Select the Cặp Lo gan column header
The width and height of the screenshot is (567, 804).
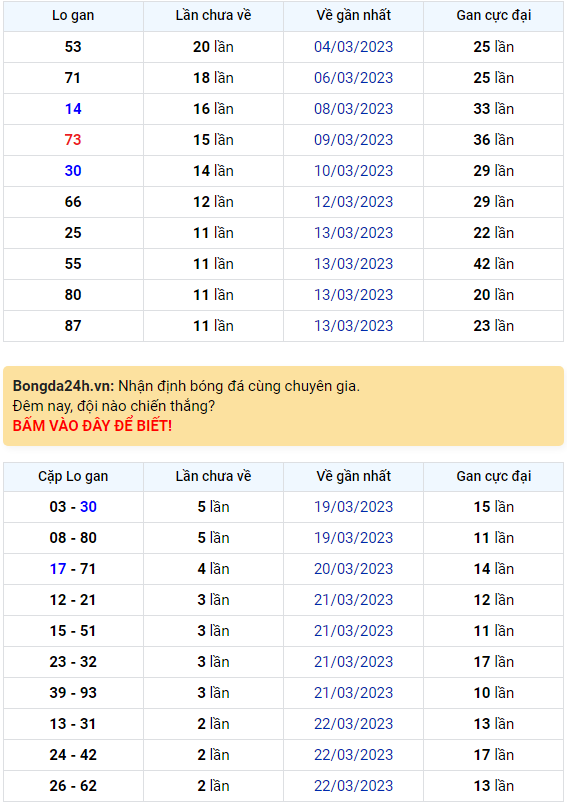(x=73, y=476)
